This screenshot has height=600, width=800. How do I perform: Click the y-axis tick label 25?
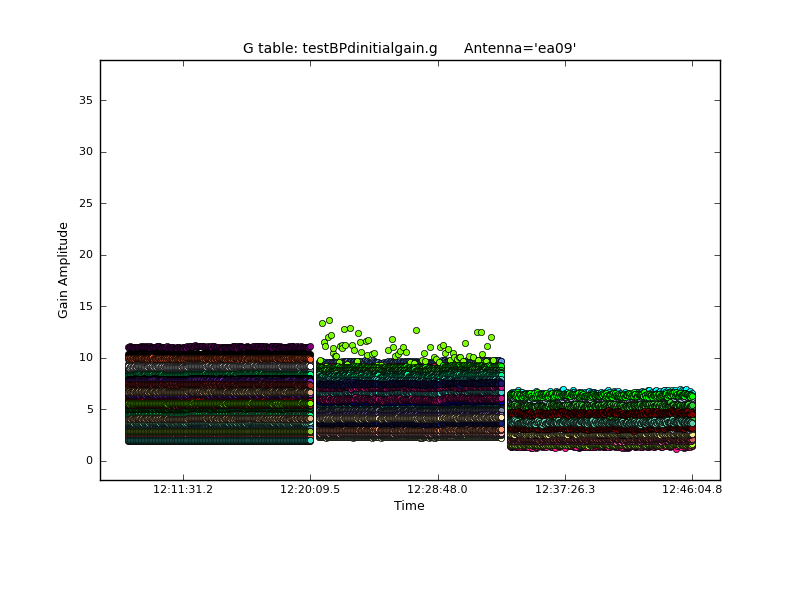(86, 203)
